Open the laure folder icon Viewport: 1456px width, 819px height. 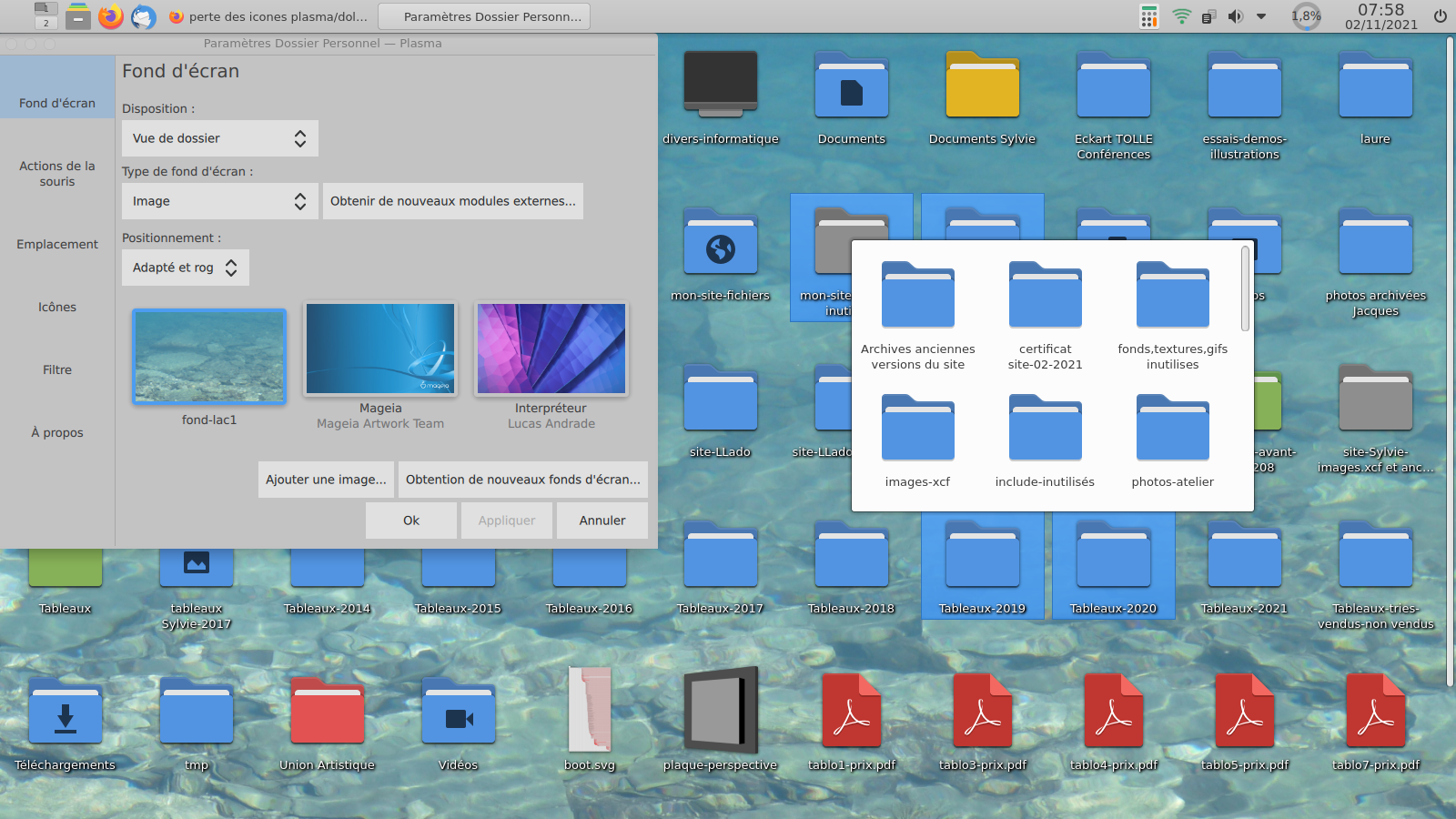(x=1376, y=85)
